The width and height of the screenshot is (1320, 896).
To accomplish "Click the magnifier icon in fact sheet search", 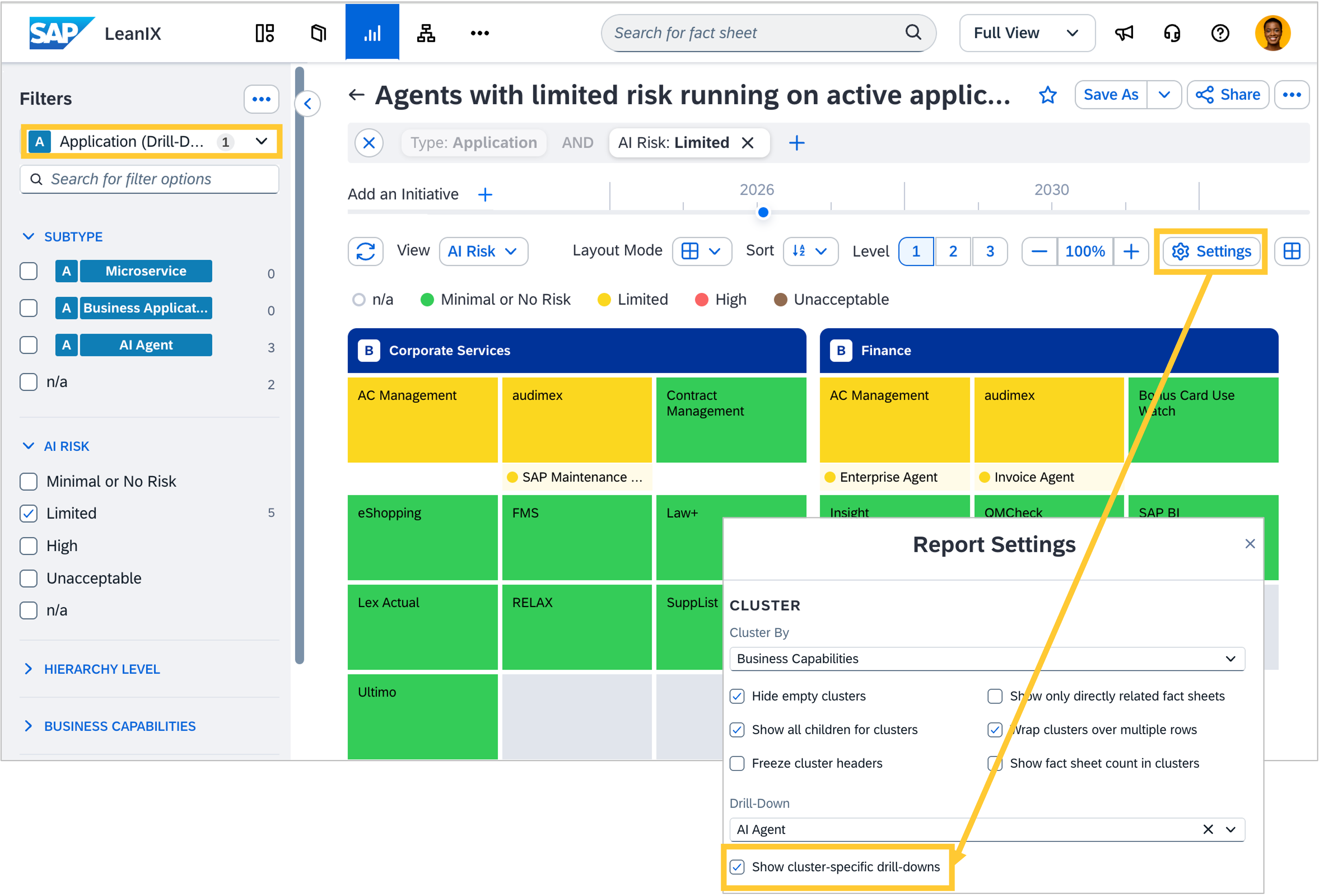I will [913, 32].
